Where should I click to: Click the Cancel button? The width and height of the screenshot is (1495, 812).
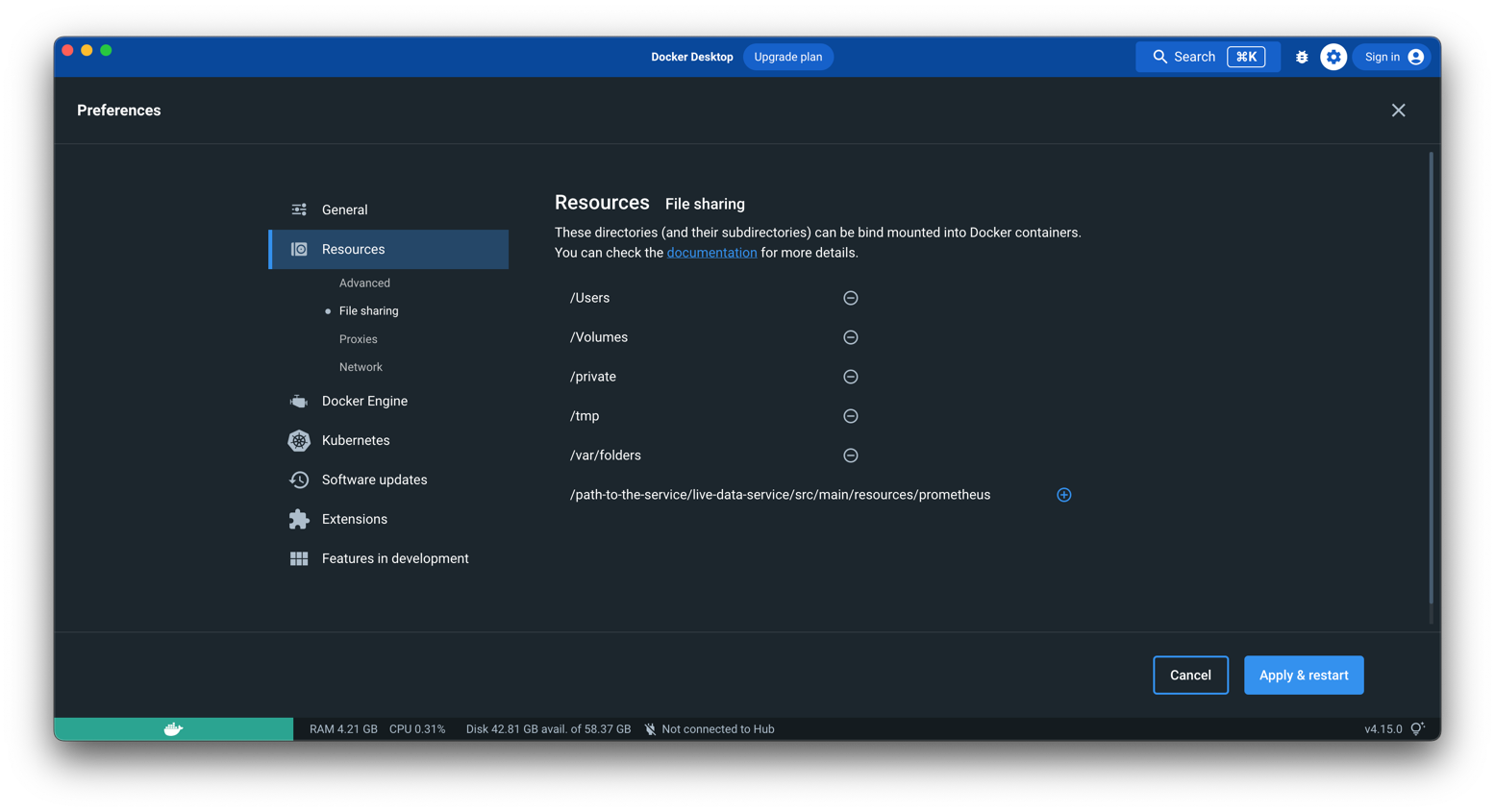tap(1190, 675)
